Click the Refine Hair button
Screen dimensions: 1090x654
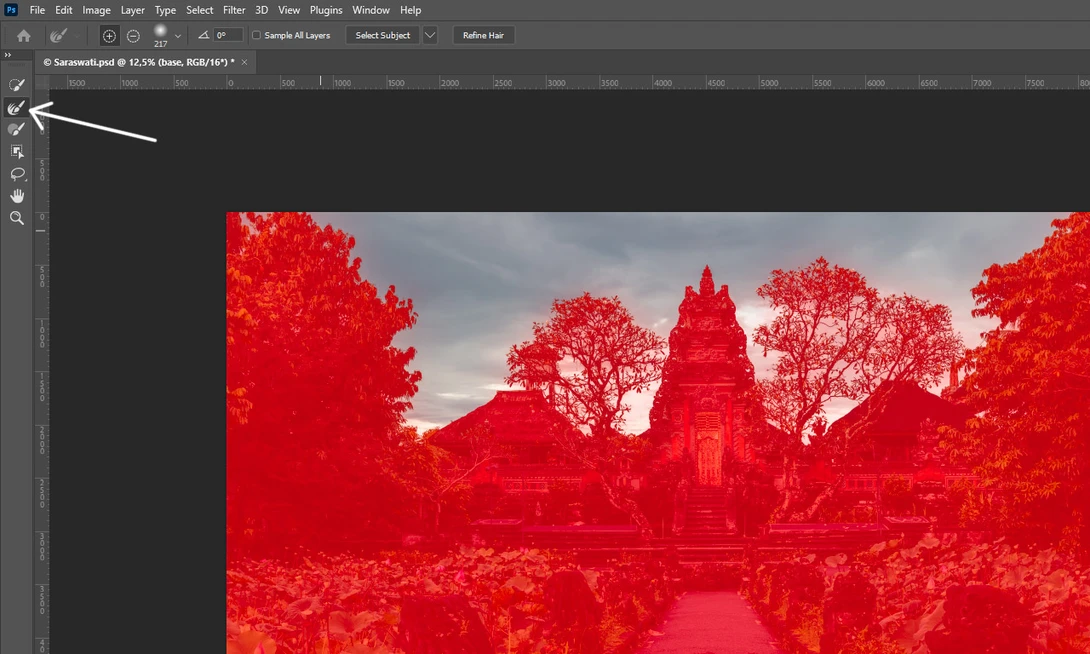tap(483, 35)
